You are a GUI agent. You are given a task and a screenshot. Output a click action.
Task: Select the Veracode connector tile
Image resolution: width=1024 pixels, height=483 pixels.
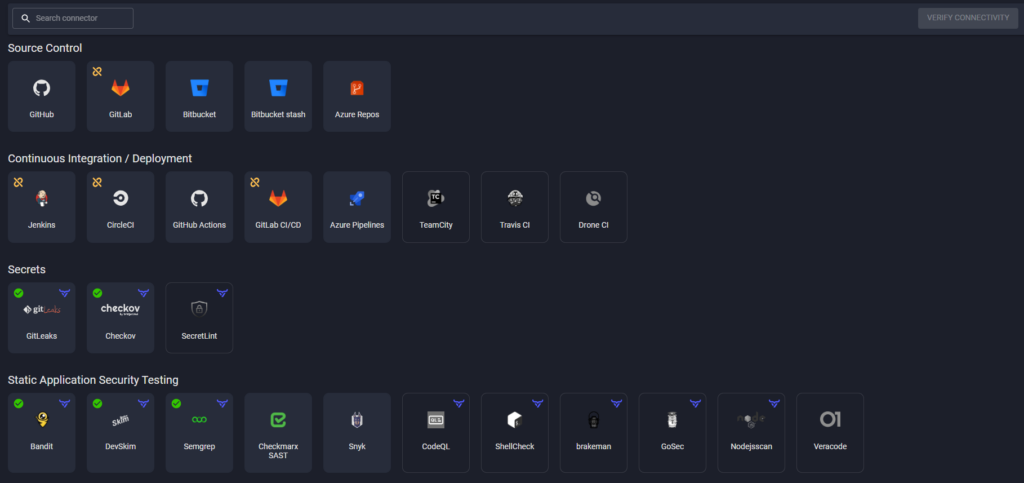coord(830,433)
